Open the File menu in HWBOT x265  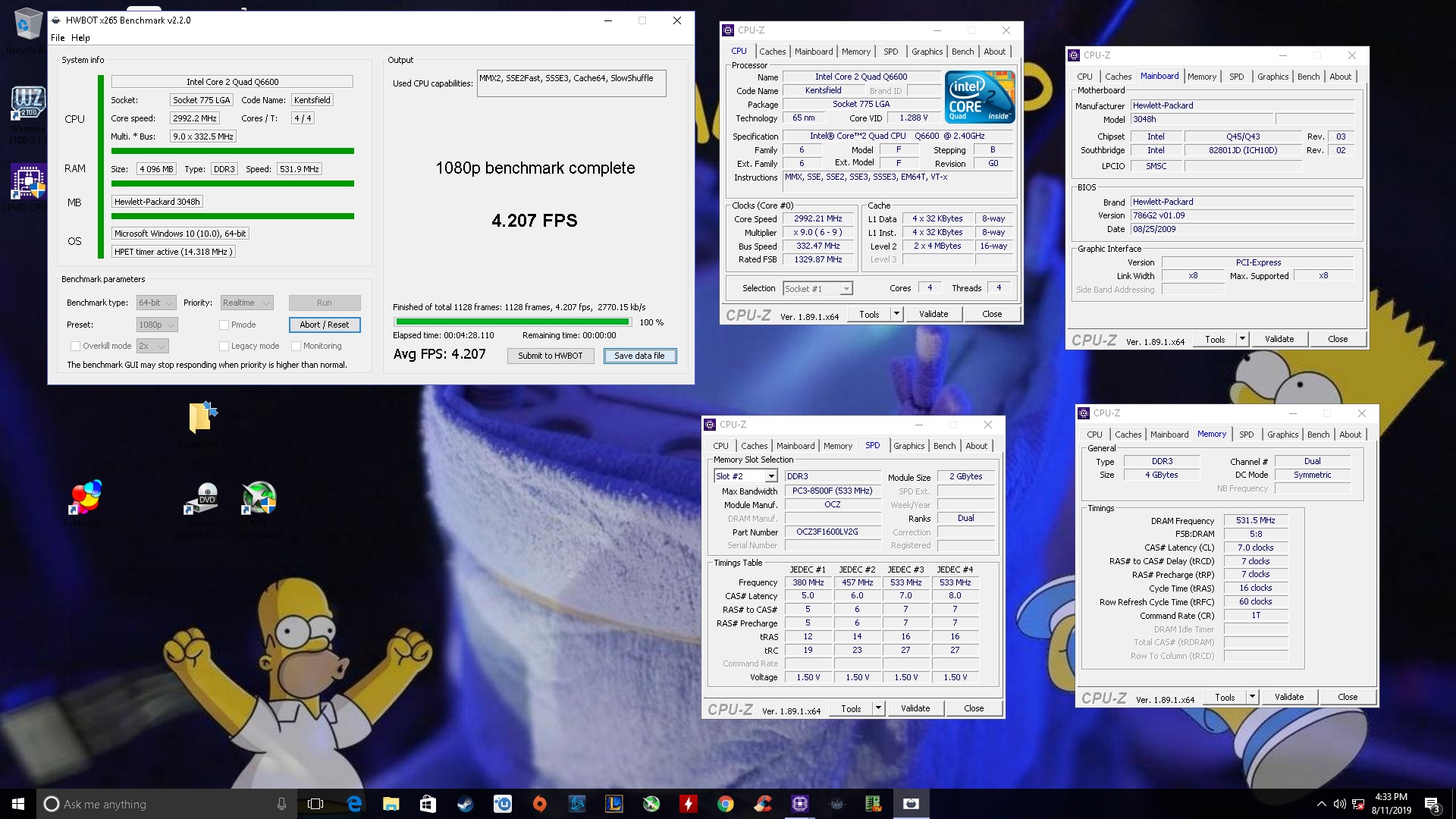(x=58, y=38)
